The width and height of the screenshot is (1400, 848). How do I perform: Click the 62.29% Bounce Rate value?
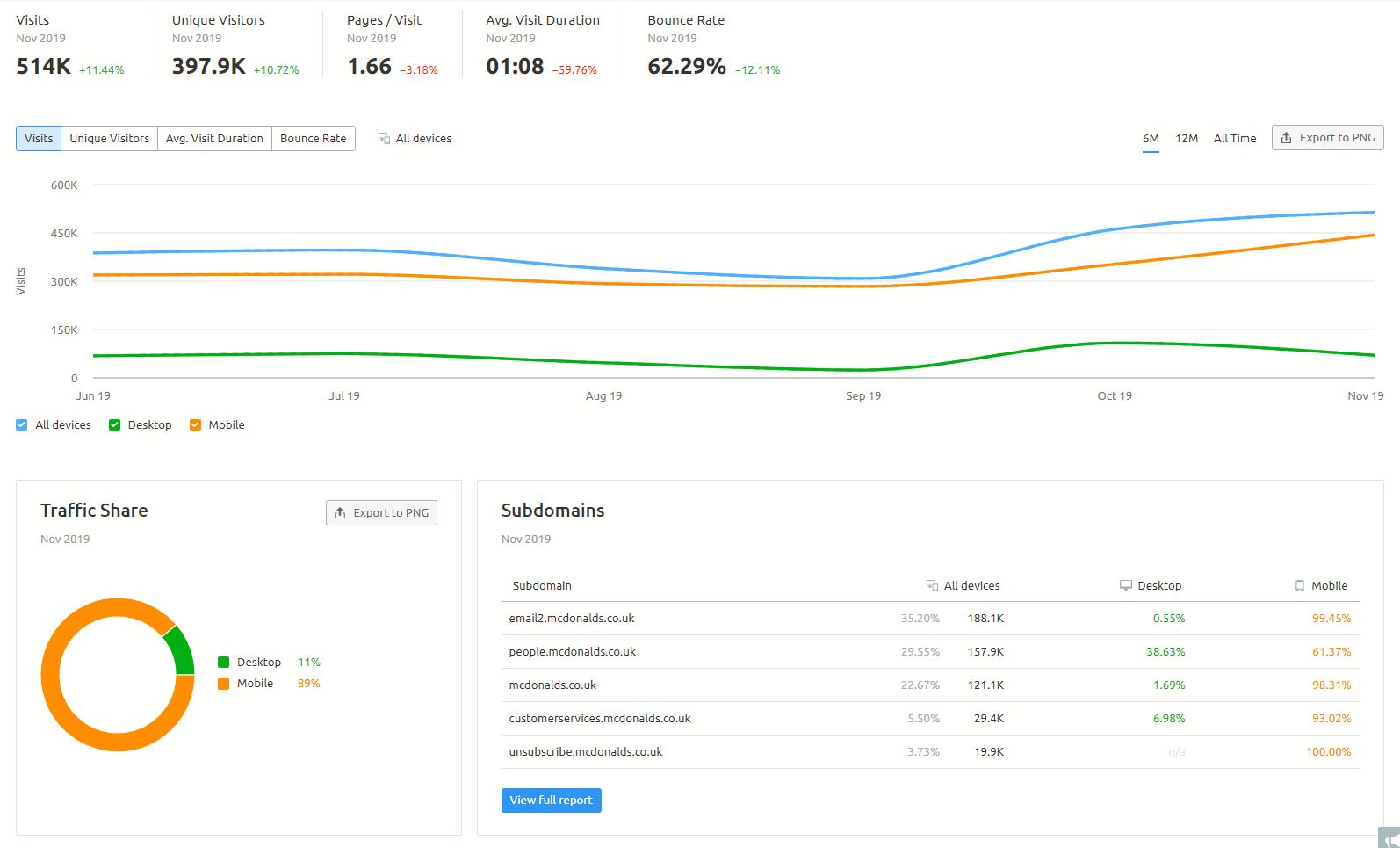coord(687,67)
